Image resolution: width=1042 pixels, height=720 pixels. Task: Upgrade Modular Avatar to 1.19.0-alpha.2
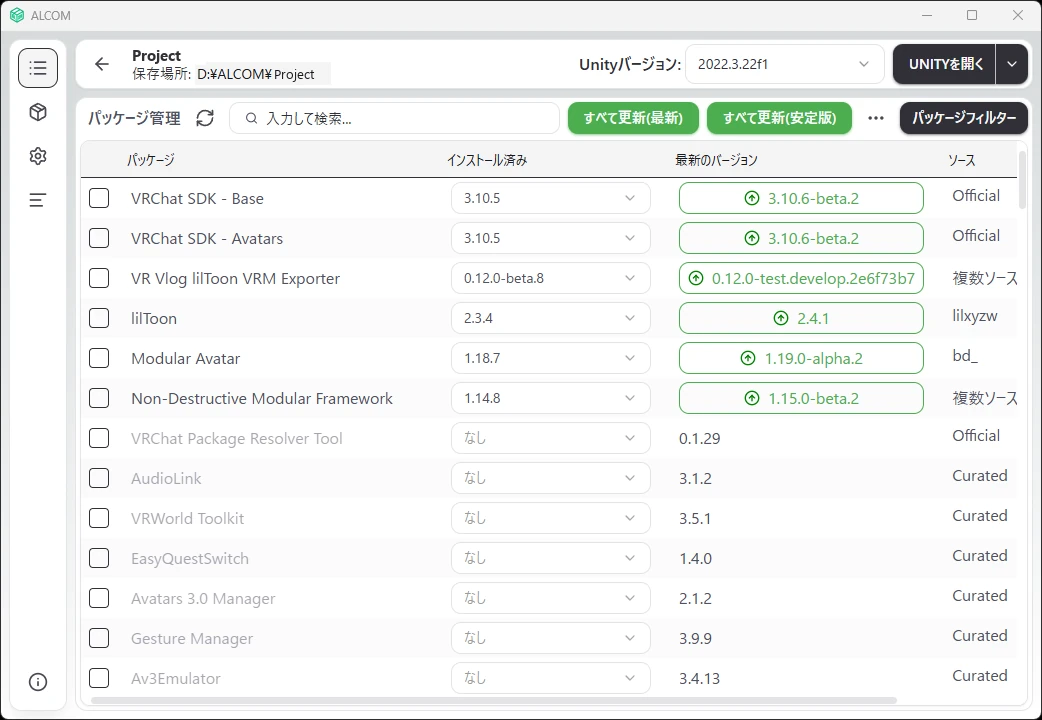pyautogui.click(x=801, y=358)
